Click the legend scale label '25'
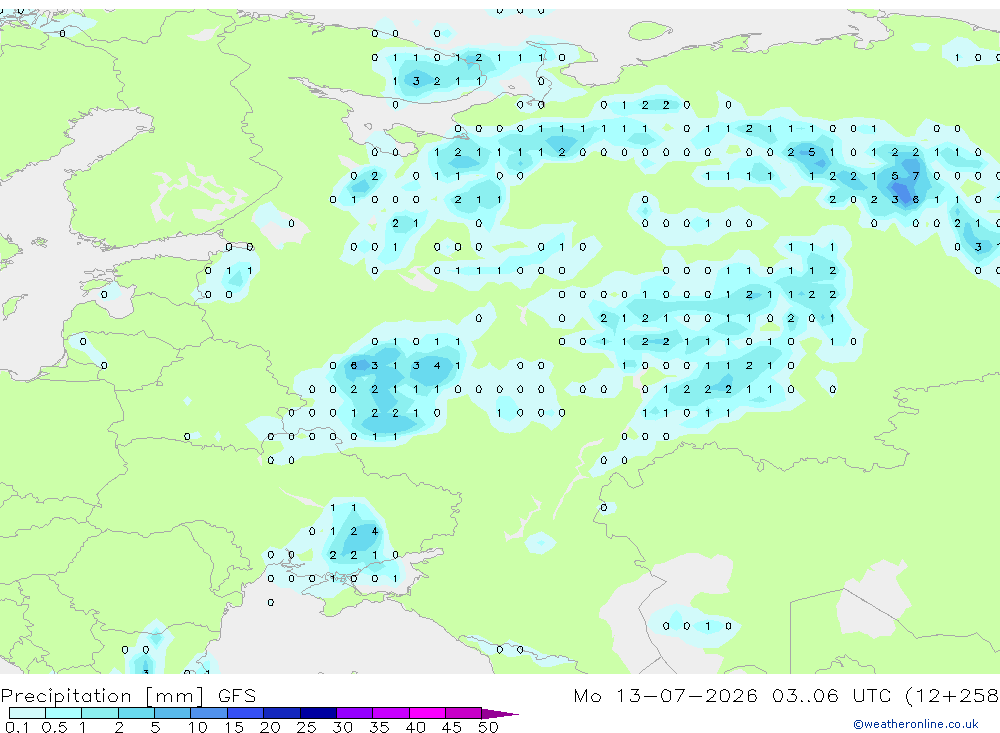The height and width of the screenshot is (733, 1000). click(x=306, y=727)
